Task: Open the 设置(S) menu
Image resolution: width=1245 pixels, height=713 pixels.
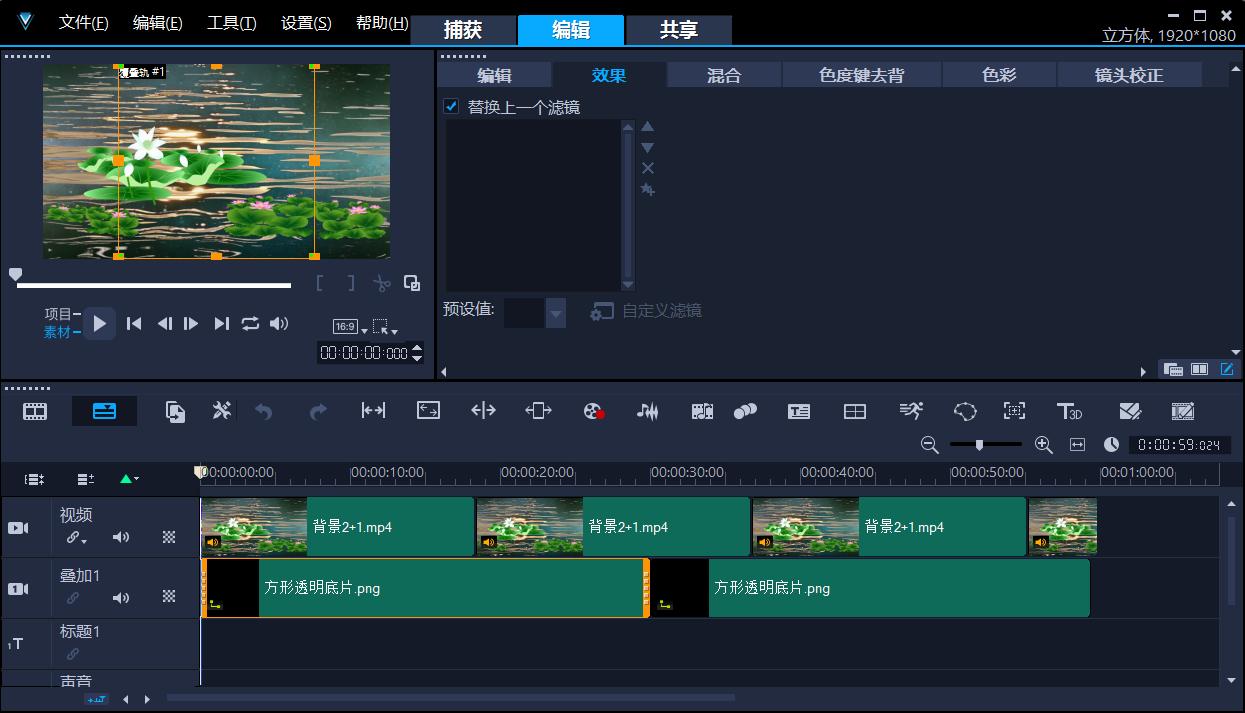Action: pos(306,23)
